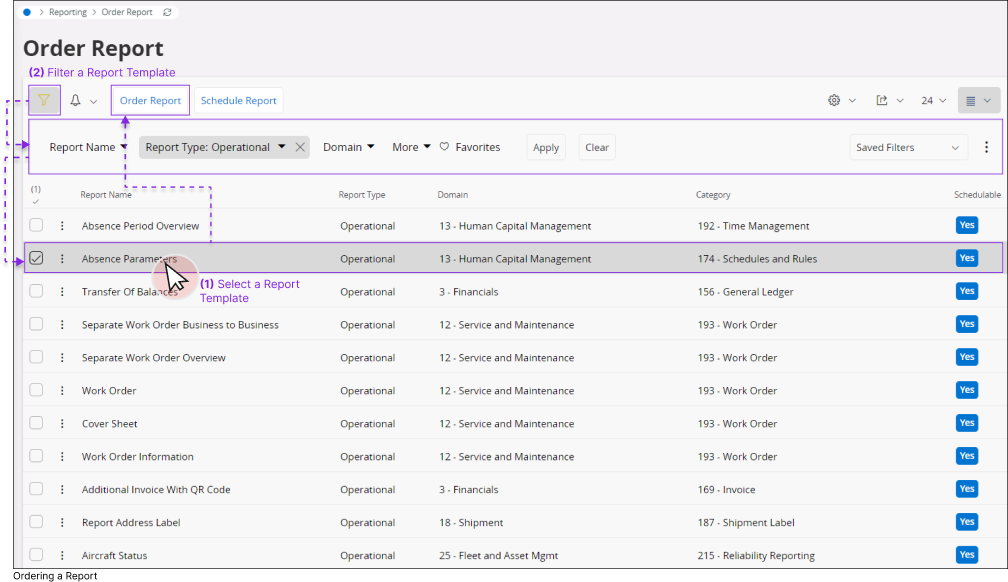Open the Schedule Report command
The height and width of the screenshot is (582, 1008).
point(238,101)
